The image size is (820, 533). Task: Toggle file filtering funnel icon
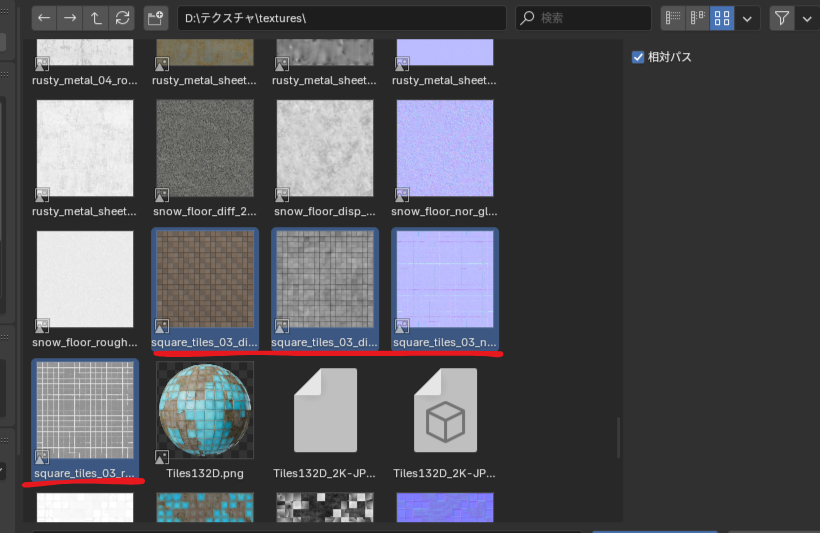(x=782, y=18)
